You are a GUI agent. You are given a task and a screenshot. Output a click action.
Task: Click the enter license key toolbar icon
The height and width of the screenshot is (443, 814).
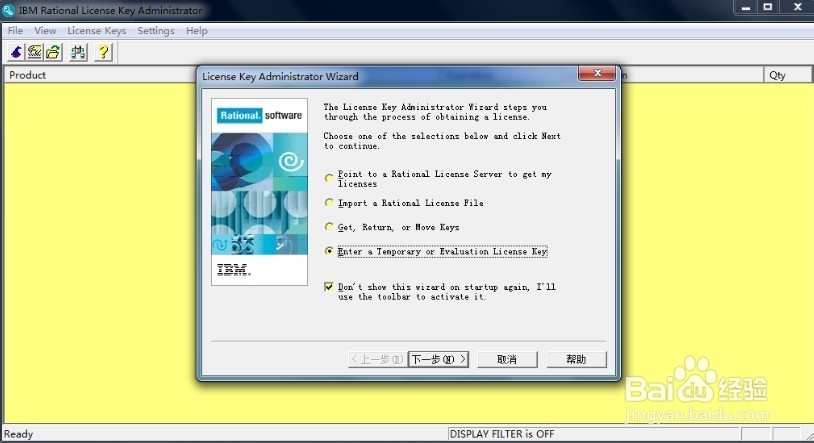tap(35, 52)
